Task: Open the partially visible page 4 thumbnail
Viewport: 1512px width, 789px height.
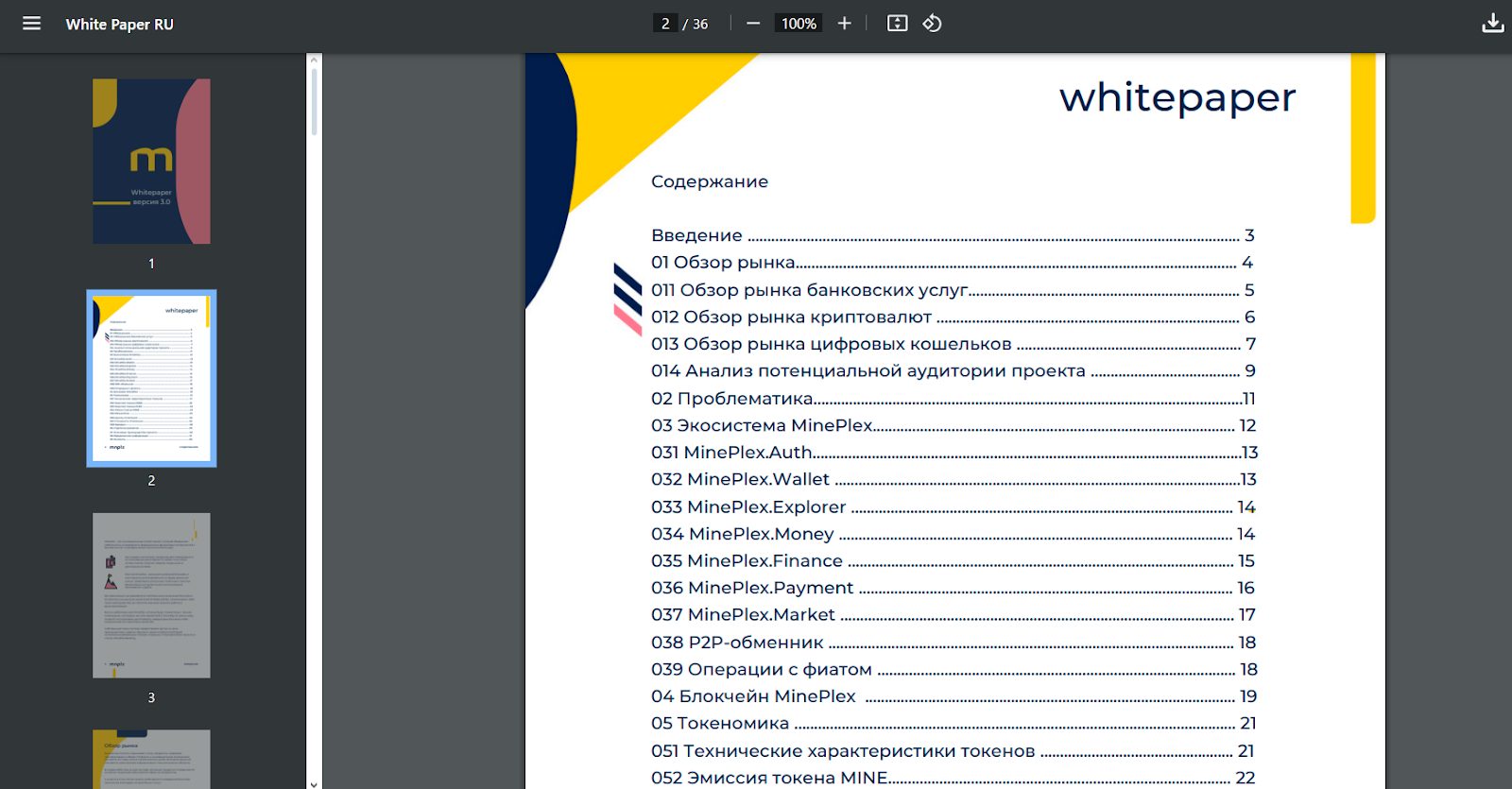Action: (151, 759)
